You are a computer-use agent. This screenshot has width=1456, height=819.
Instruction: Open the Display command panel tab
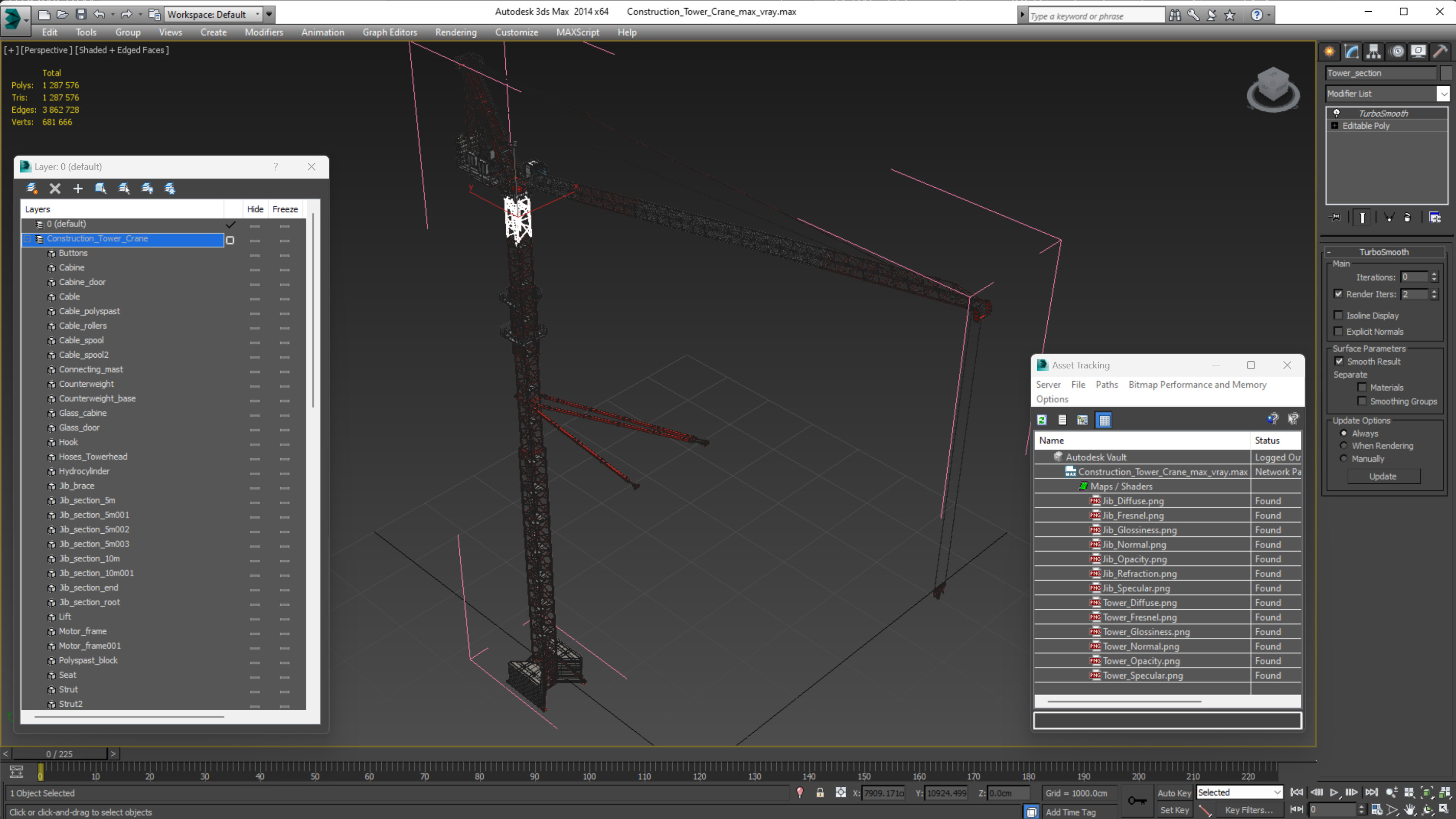[x=1418, y=52]
